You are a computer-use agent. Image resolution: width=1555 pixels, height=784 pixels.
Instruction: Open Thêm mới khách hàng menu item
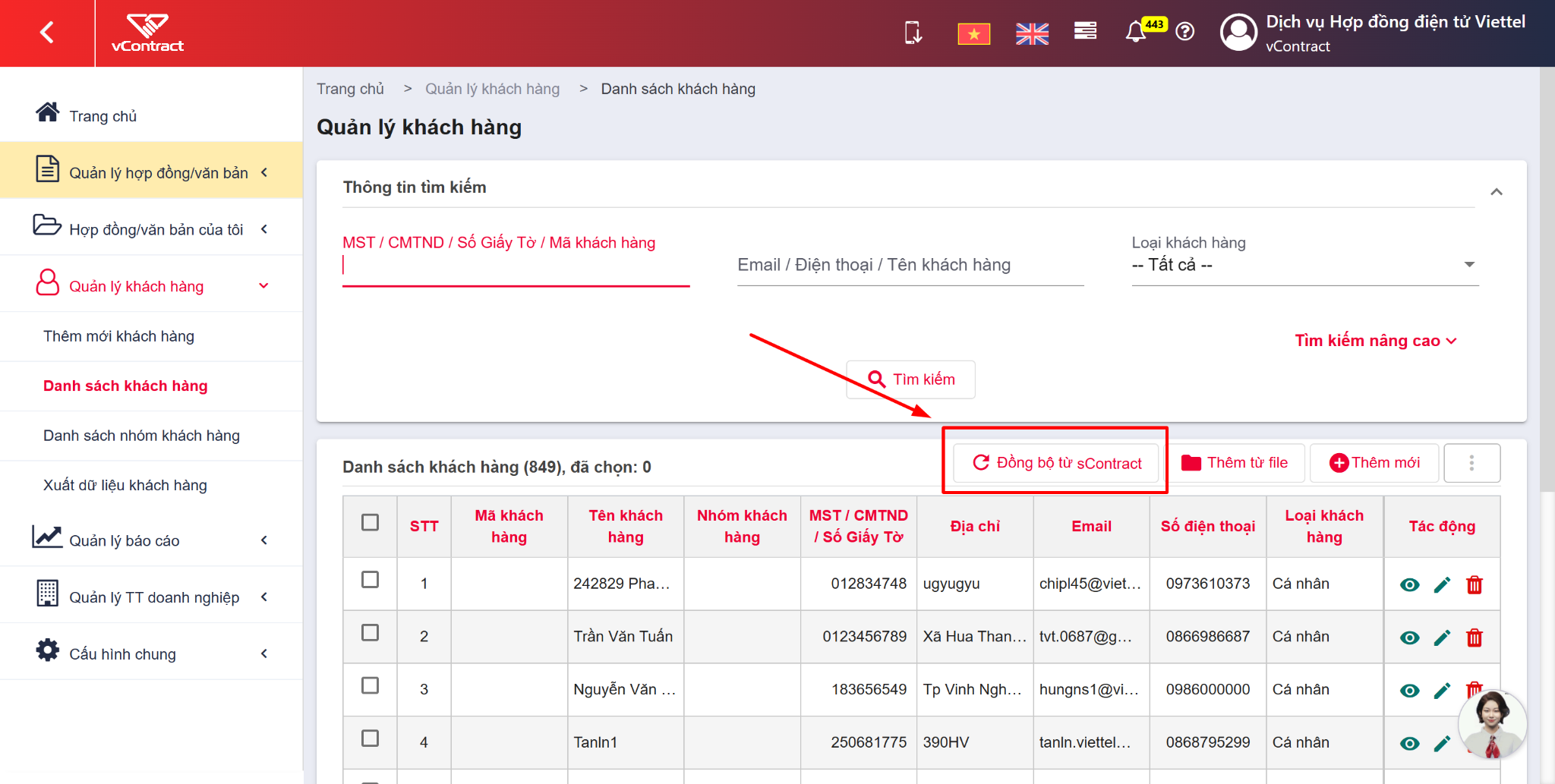(118, 336)
